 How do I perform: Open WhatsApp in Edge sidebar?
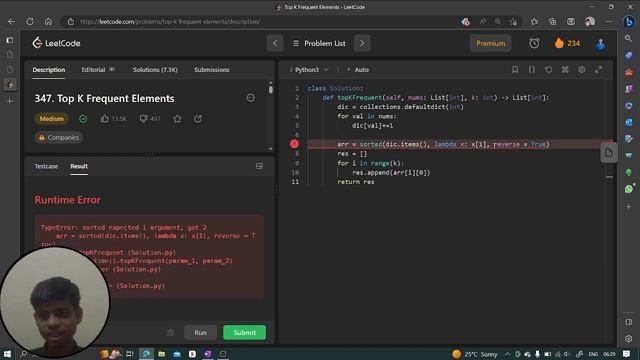629,189
